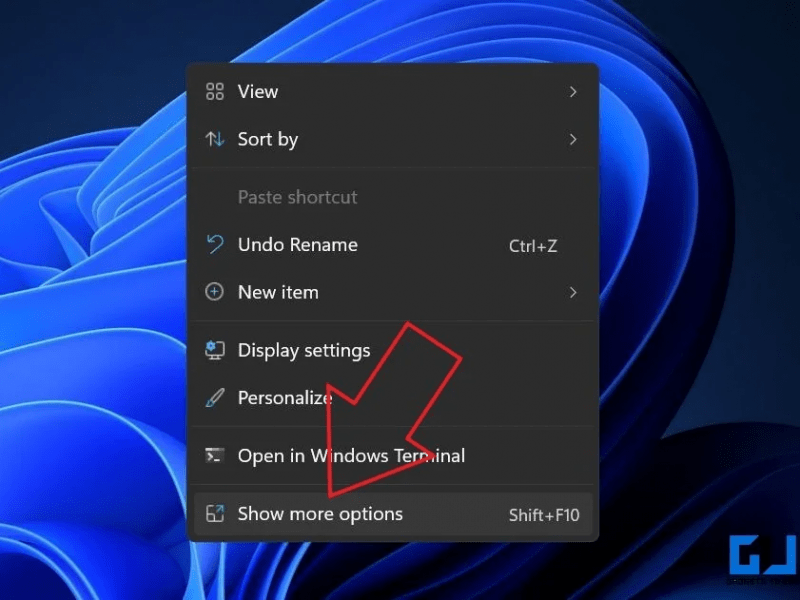Click the Undo Rename curved-arrow icon
This screenshot has width=800, height=600.
tap(214, 245)
